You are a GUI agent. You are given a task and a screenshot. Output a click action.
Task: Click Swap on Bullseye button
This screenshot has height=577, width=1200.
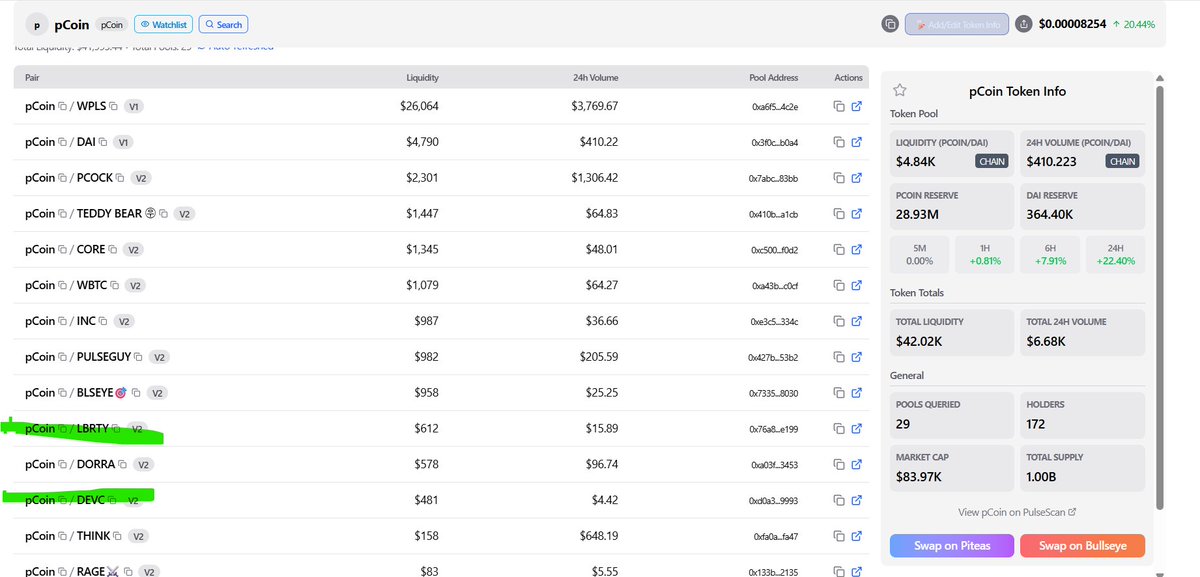[1082, 546]
